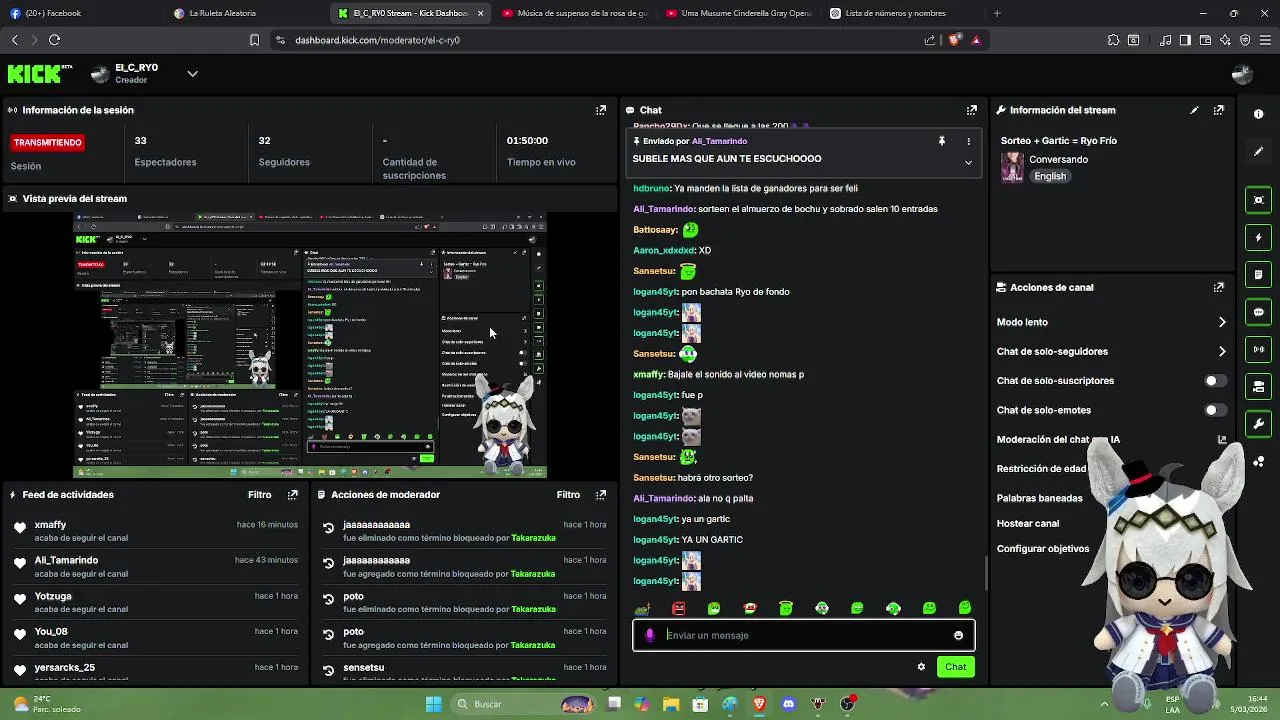
Task: Toggle the chat bubble panel icon in sidebar
Action: coord(1259,312)
